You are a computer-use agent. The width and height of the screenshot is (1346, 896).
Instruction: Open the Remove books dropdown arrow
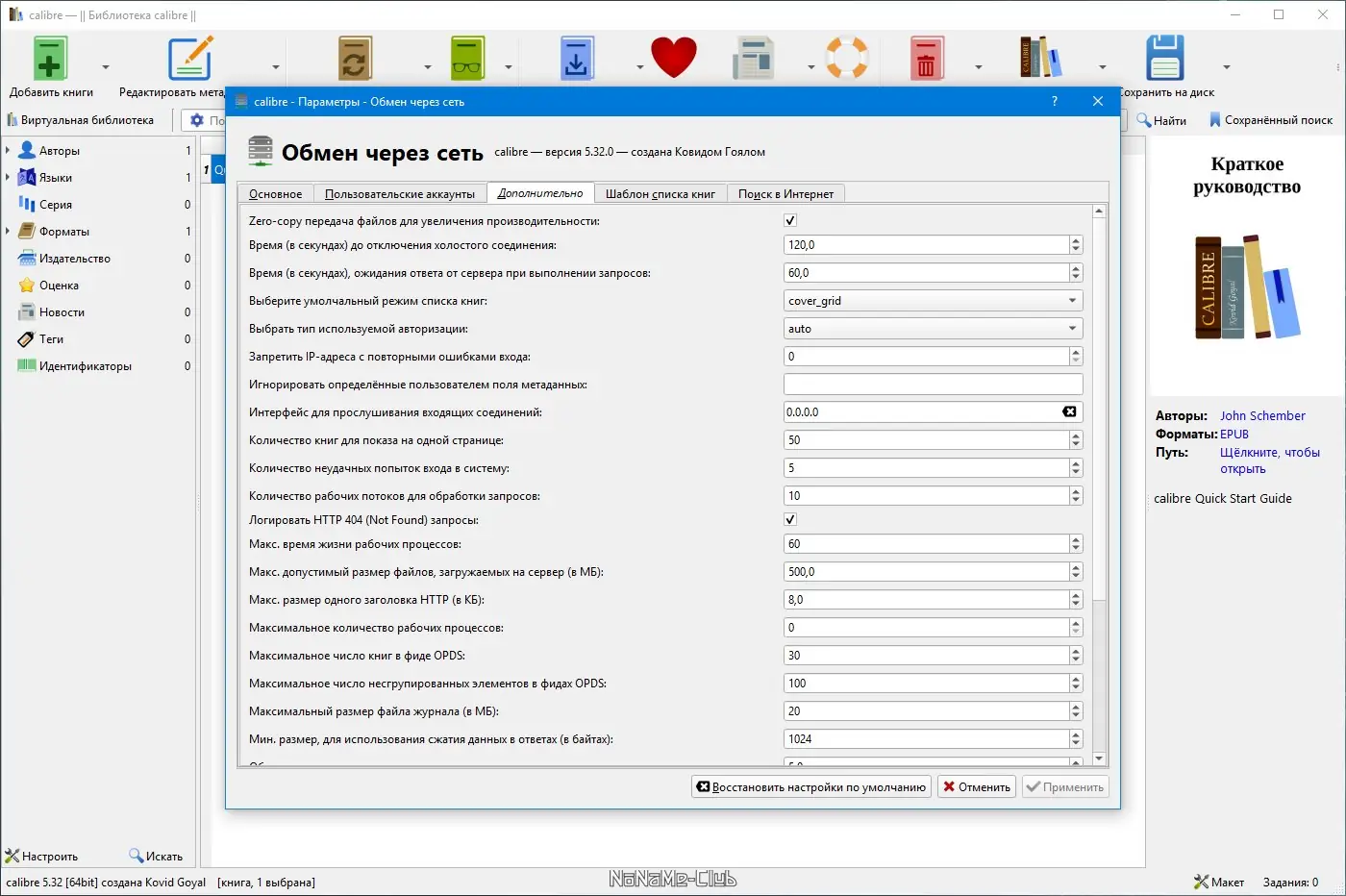[979, 67]
